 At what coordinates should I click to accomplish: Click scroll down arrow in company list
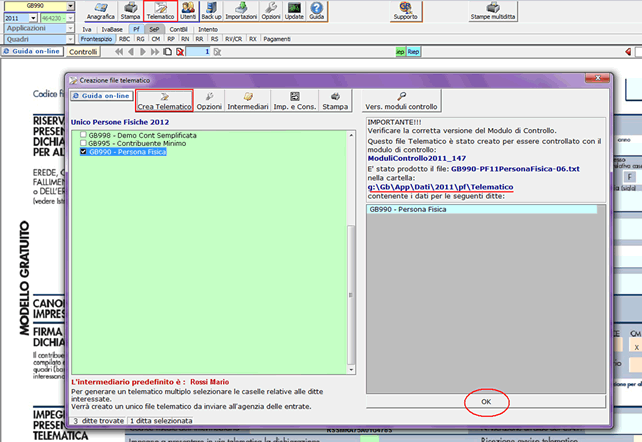click(x=351, y=370)
